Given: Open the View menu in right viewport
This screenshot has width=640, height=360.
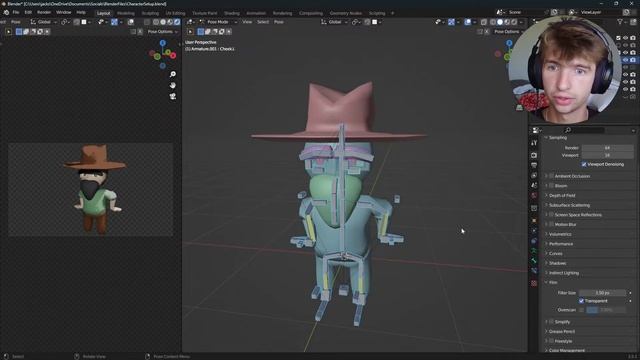Looking at the screenshot, I should 247,22.
